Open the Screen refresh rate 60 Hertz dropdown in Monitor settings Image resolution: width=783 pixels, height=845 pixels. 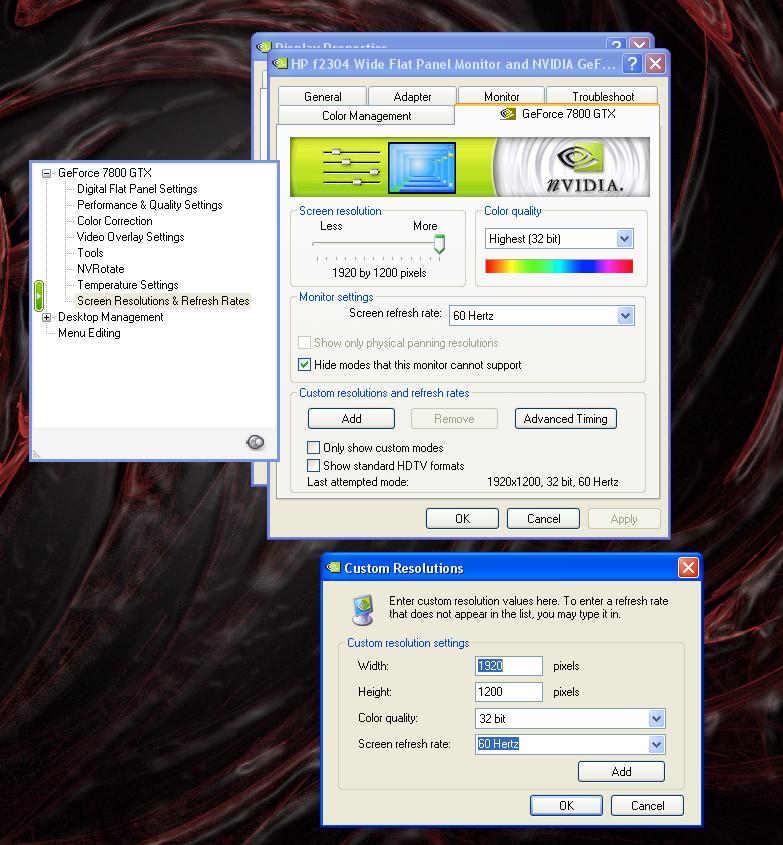625,316
